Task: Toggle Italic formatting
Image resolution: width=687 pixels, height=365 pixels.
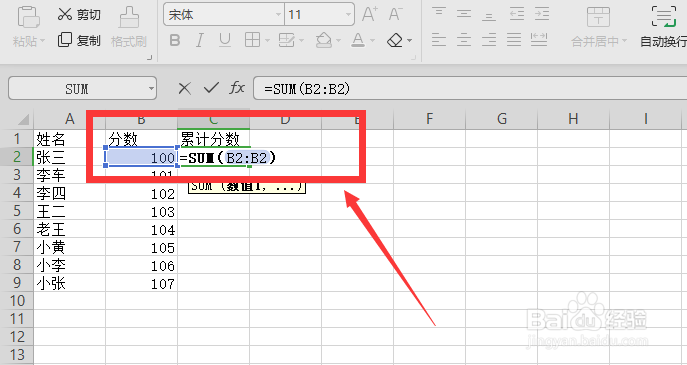Action: pos(199,40)
